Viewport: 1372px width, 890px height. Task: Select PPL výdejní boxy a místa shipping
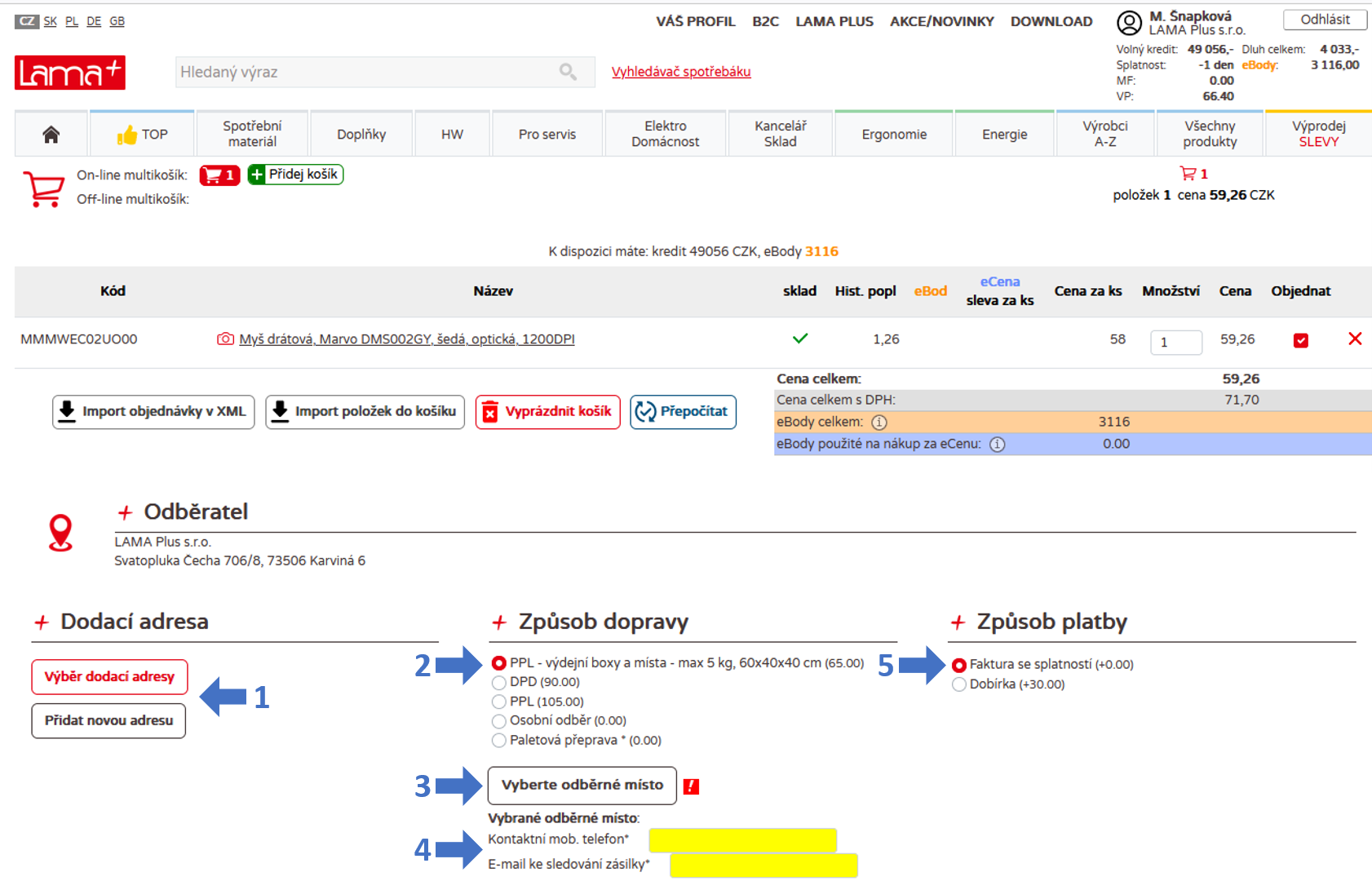pyautogui.click(x=499, y=663)
